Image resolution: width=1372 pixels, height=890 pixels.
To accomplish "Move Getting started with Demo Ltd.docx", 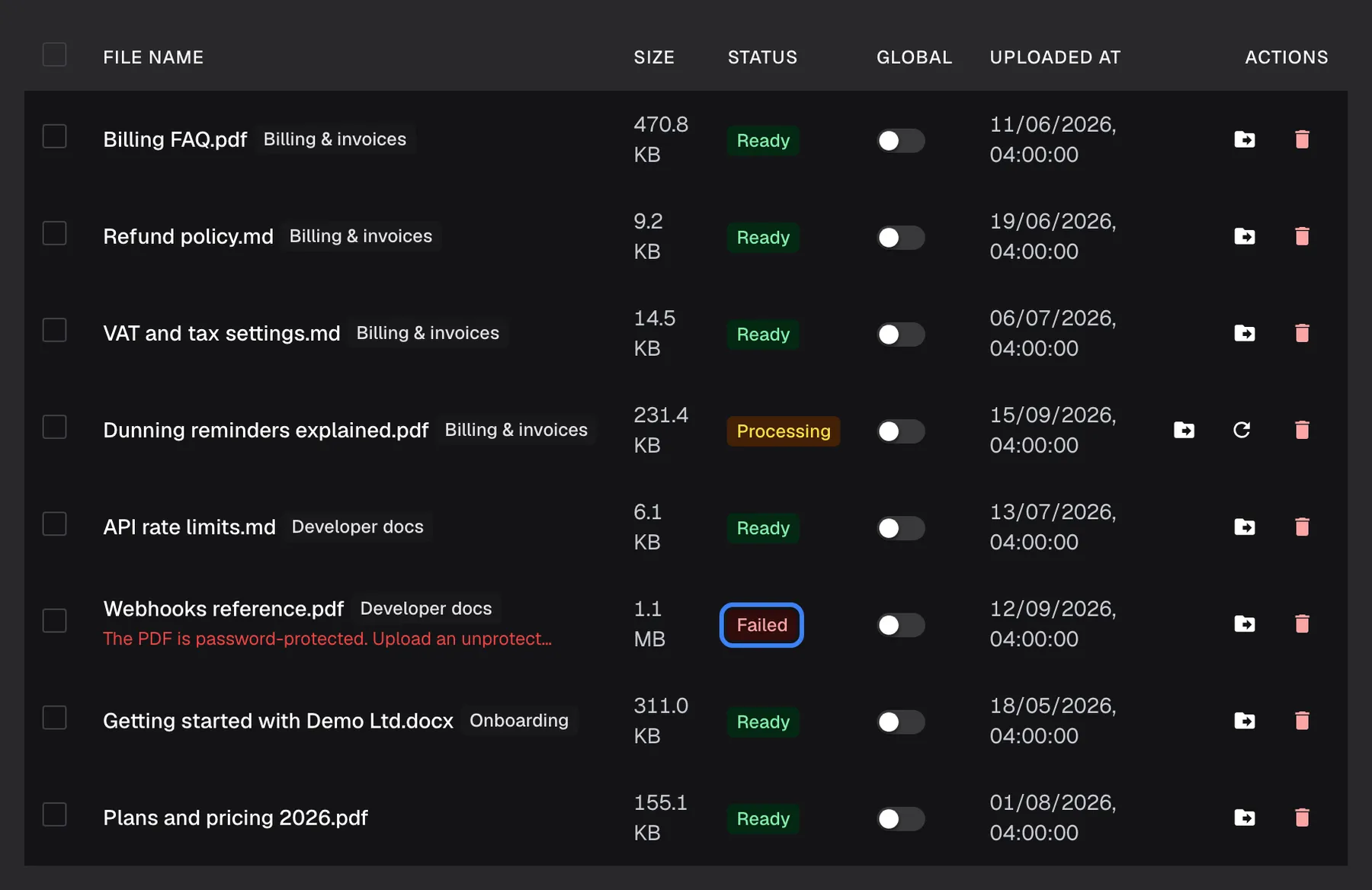I will (x=1245, y=721).
